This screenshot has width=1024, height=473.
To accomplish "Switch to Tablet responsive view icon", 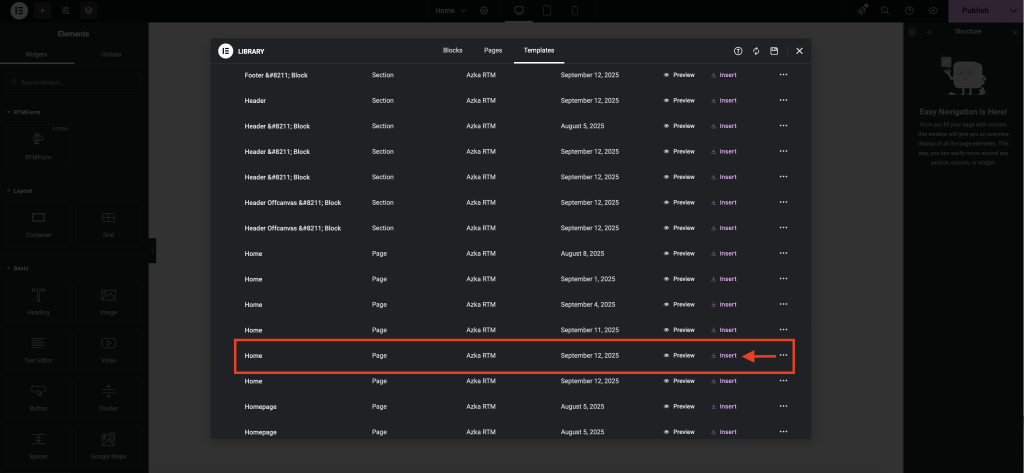I will (x=547, y=10).
